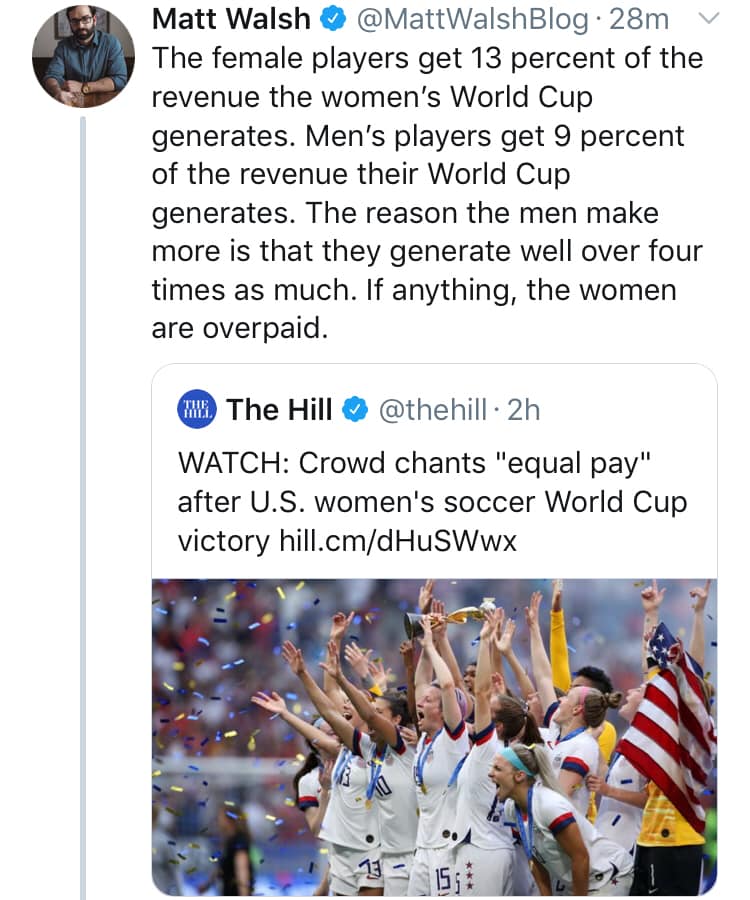Open the Matt Walsh display name

pos(231,19)
